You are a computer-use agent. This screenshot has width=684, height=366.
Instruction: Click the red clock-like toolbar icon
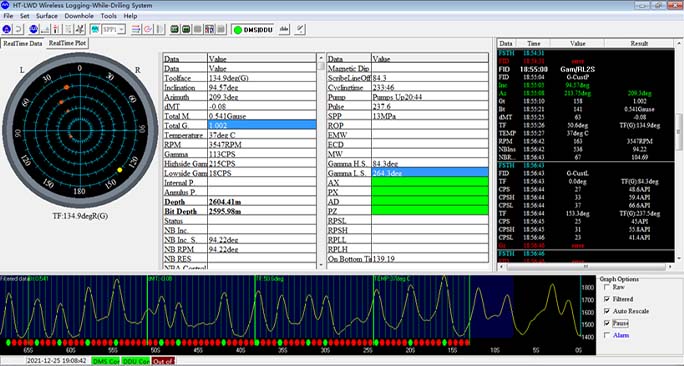(148, 29)
